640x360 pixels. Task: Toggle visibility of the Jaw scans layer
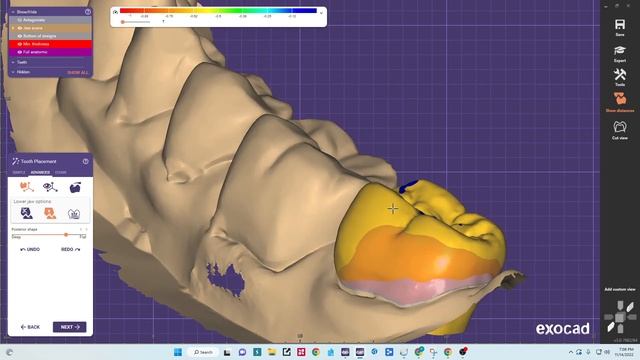click(x=20, y=28)
